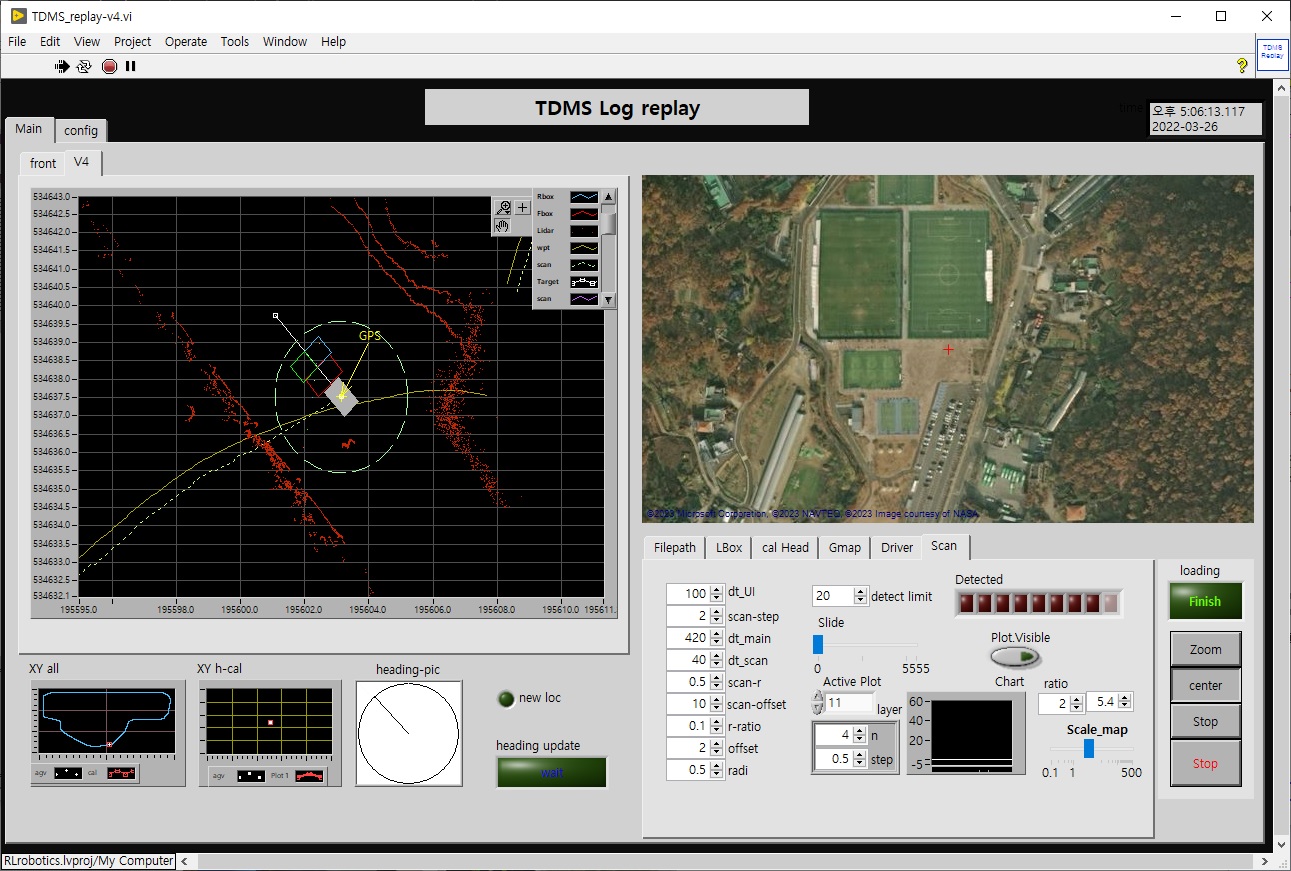
Task: Toggle the heading update wait button
Action: [x=551, y=772]
